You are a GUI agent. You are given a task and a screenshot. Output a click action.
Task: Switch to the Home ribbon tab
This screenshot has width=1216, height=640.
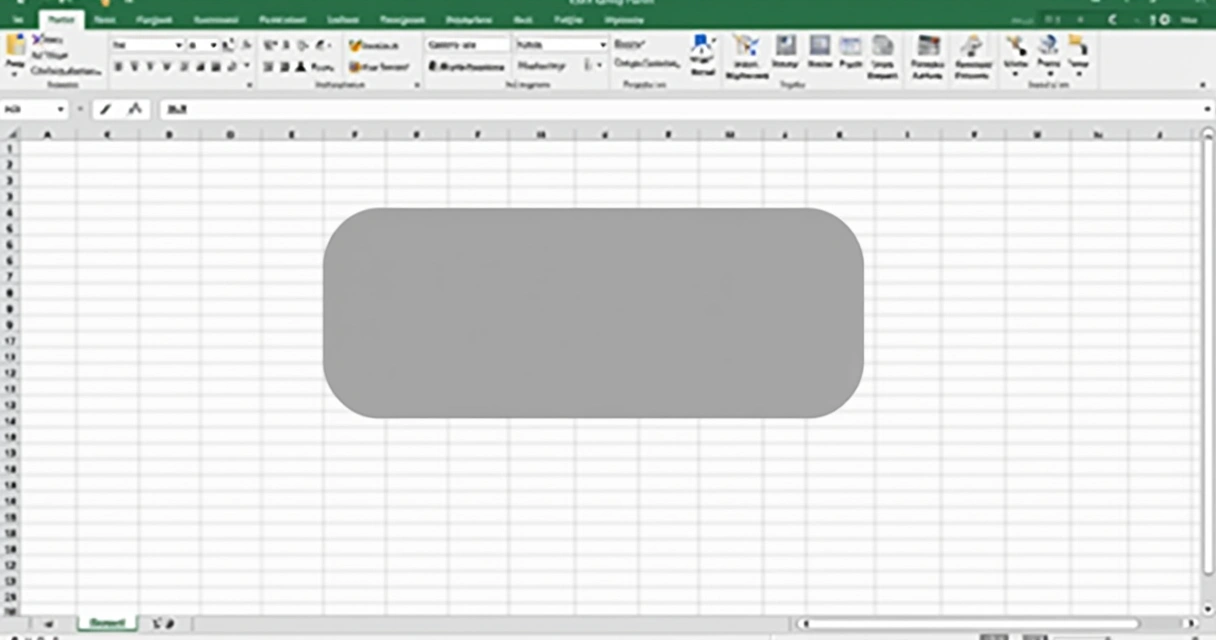(60, 19)
